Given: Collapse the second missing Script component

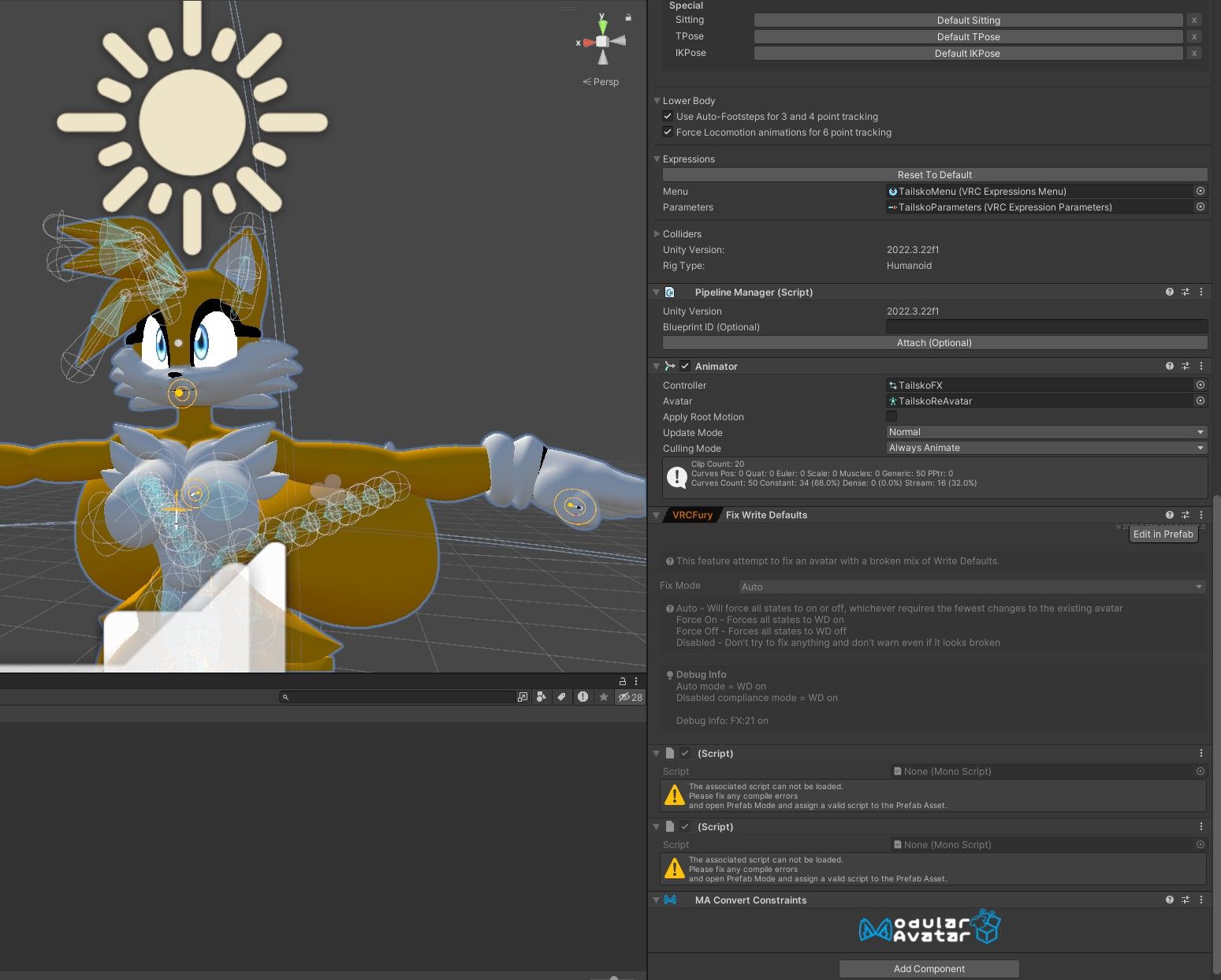Looking at the screenshot, I should pyautogui.click(x=656, y=826).
